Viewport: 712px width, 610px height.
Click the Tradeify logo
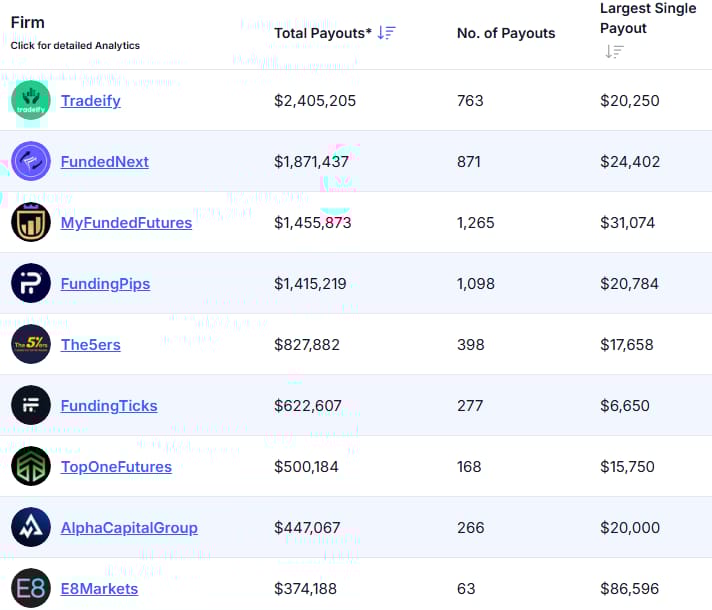[31, 100]
